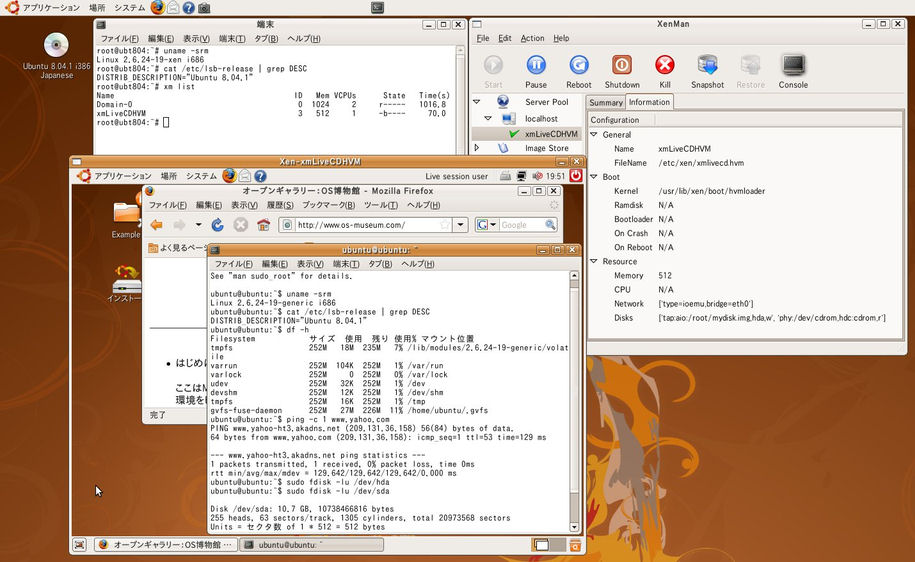This screenshot has height=562, width=915.
Task: Open Firefox URL history dropdown arrow
Action: (460, 225)
